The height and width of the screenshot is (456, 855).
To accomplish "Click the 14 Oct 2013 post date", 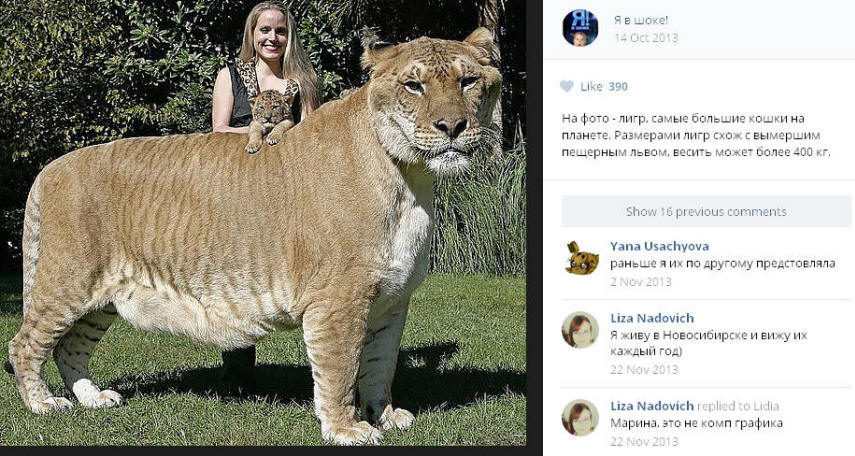I will [646, 38].
